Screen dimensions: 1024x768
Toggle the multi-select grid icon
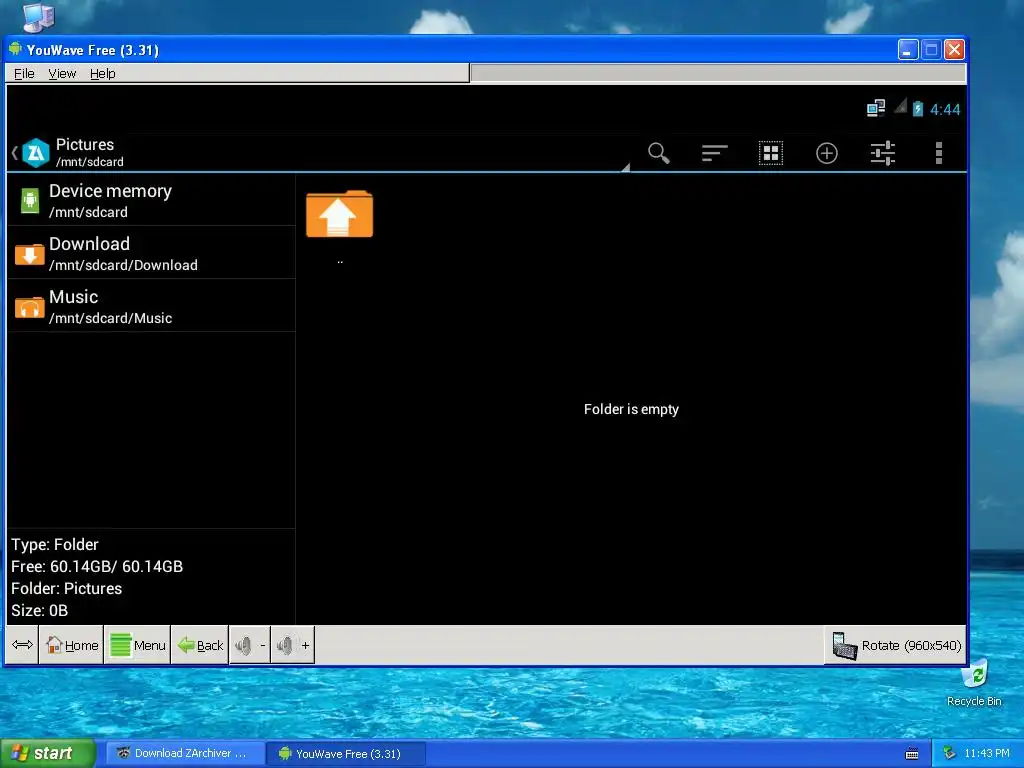[x=771, y=153]
